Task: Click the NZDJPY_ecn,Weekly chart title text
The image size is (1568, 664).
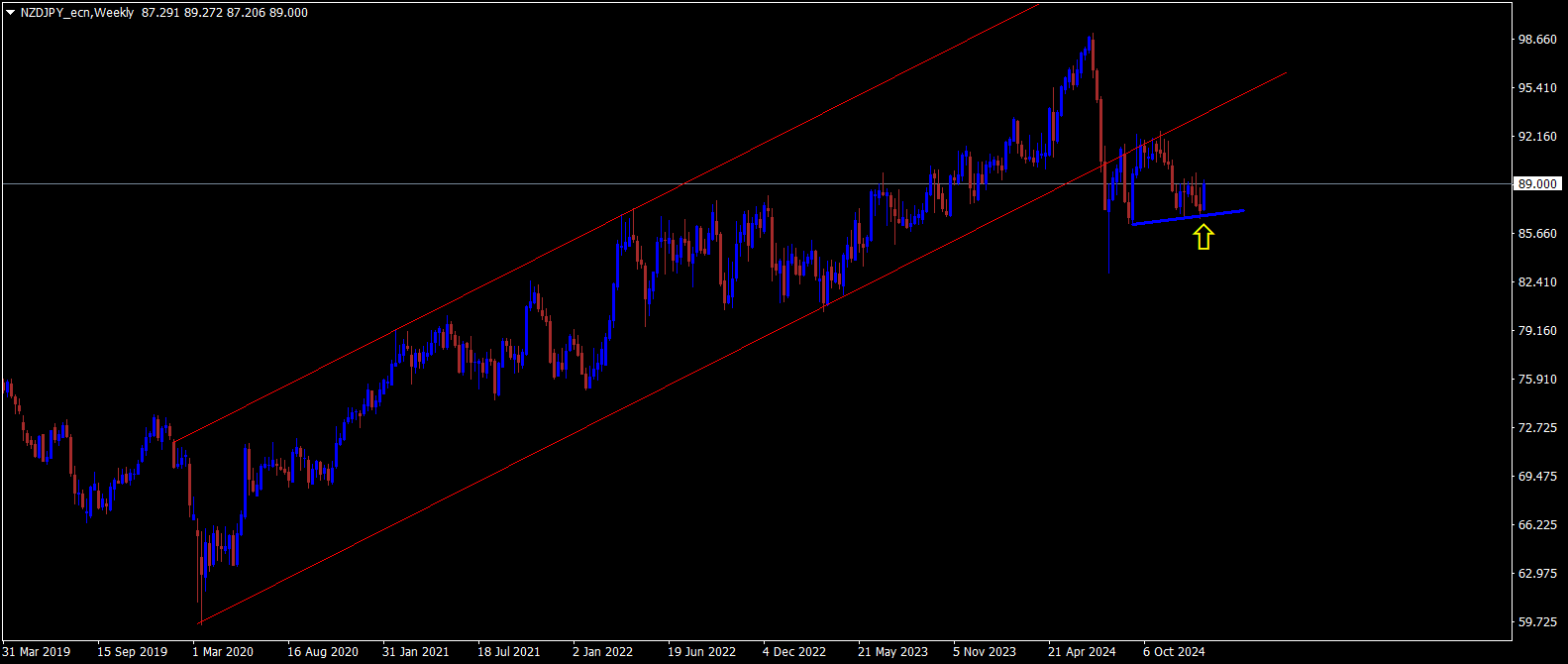Action: [x=77, y=13]
